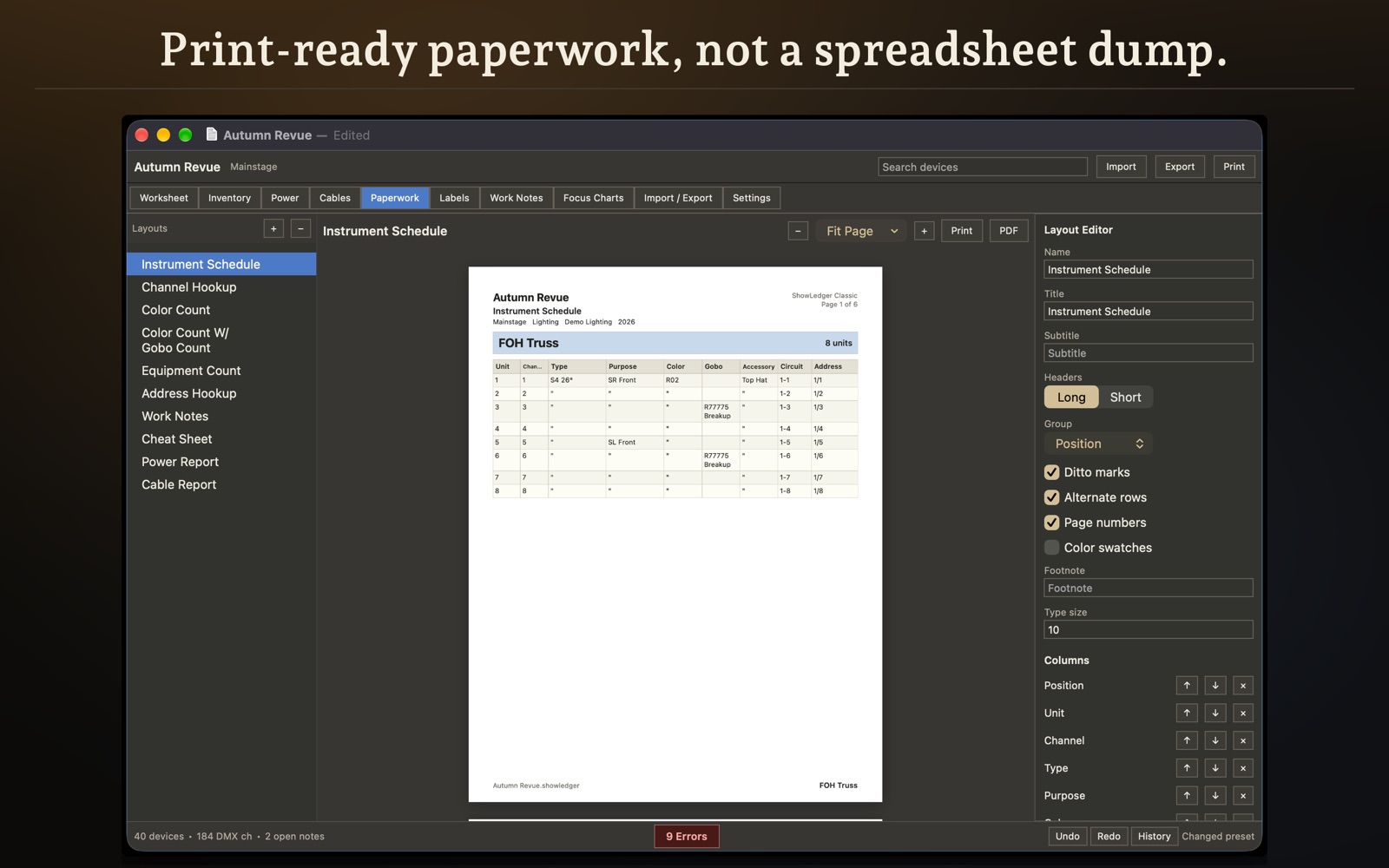
Task: Select Cheat Sheet layout
Action: (221, 439)
